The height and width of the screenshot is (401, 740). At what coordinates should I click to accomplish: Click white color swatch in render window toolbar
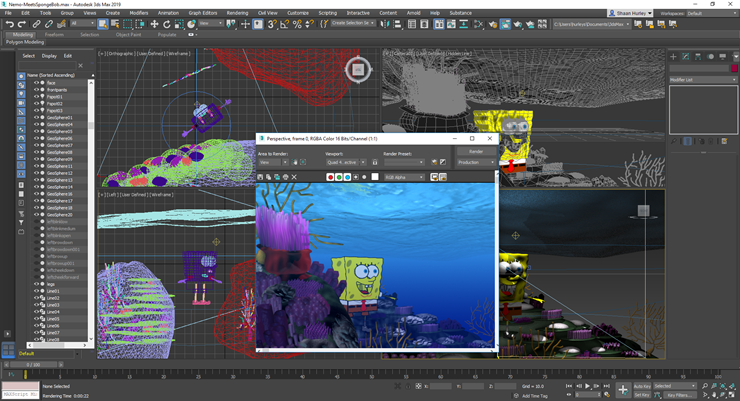coord(375,177)
